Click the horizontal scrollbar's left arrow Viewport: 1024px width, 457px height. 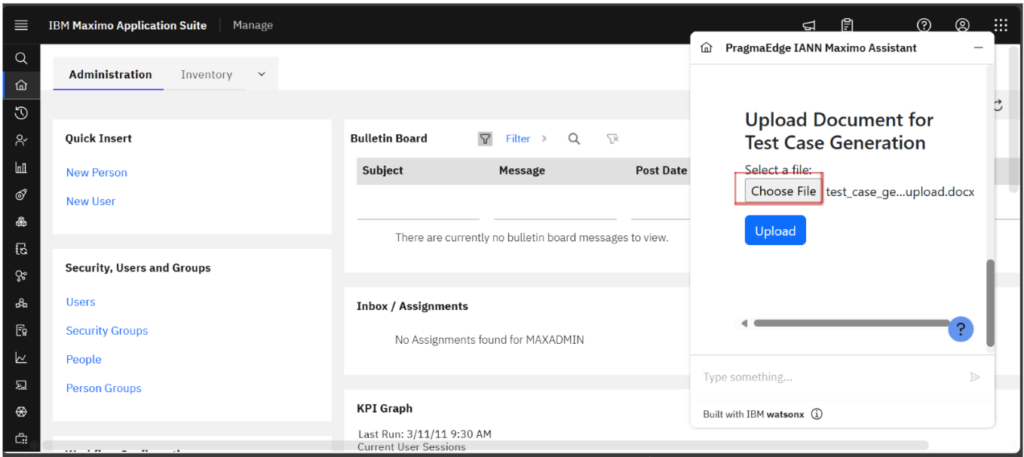tap(744, 323)
